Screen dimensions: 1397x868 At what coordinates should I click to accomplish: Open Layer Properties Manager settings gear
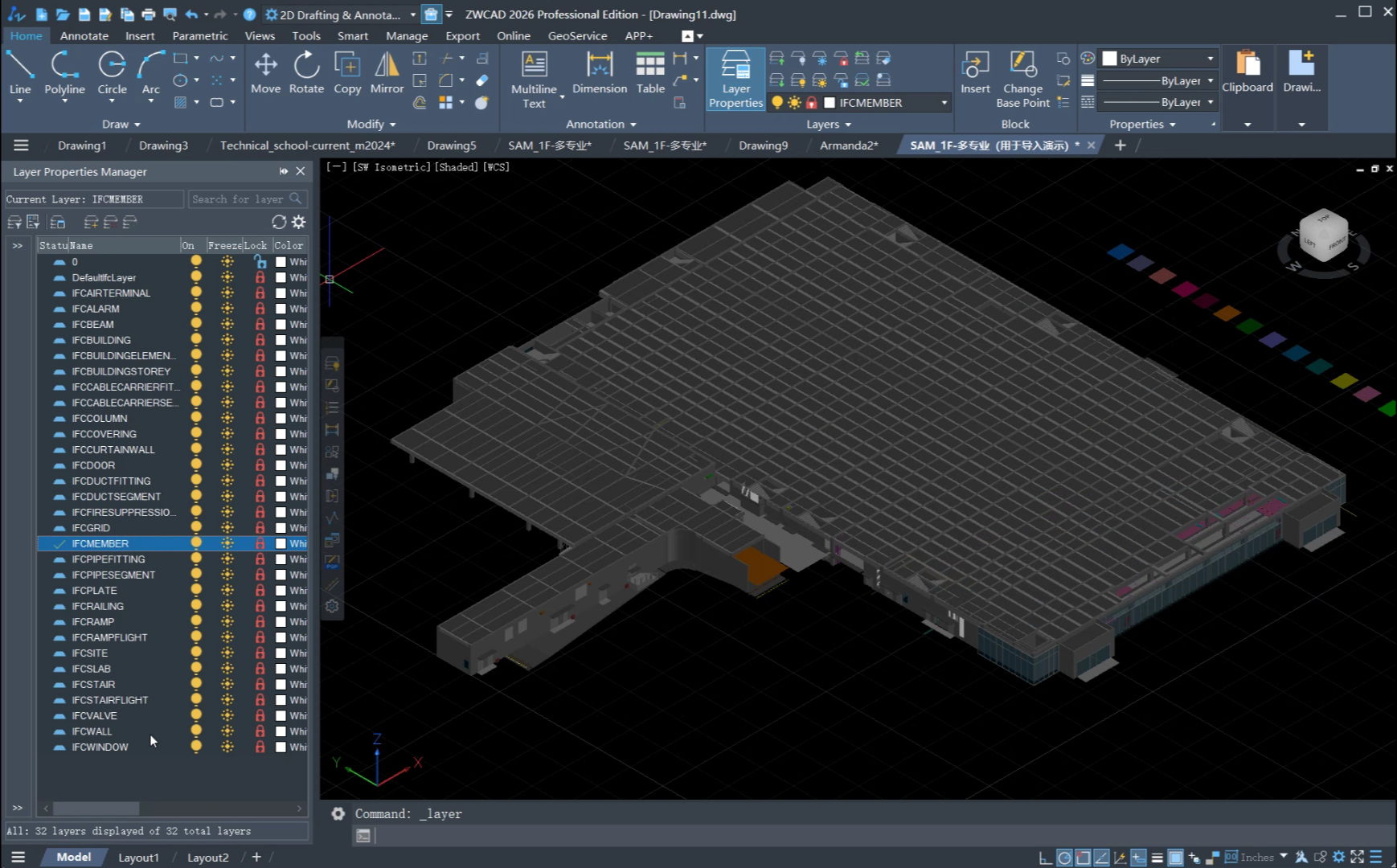coord(299,222)
